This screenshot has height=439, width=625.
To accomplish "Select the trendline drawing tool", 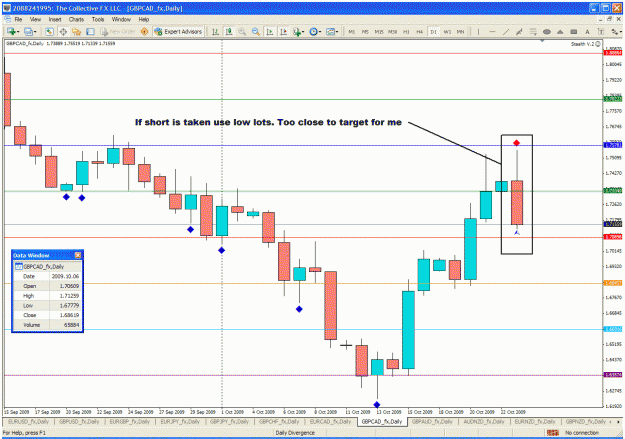I will click(506, 31).
